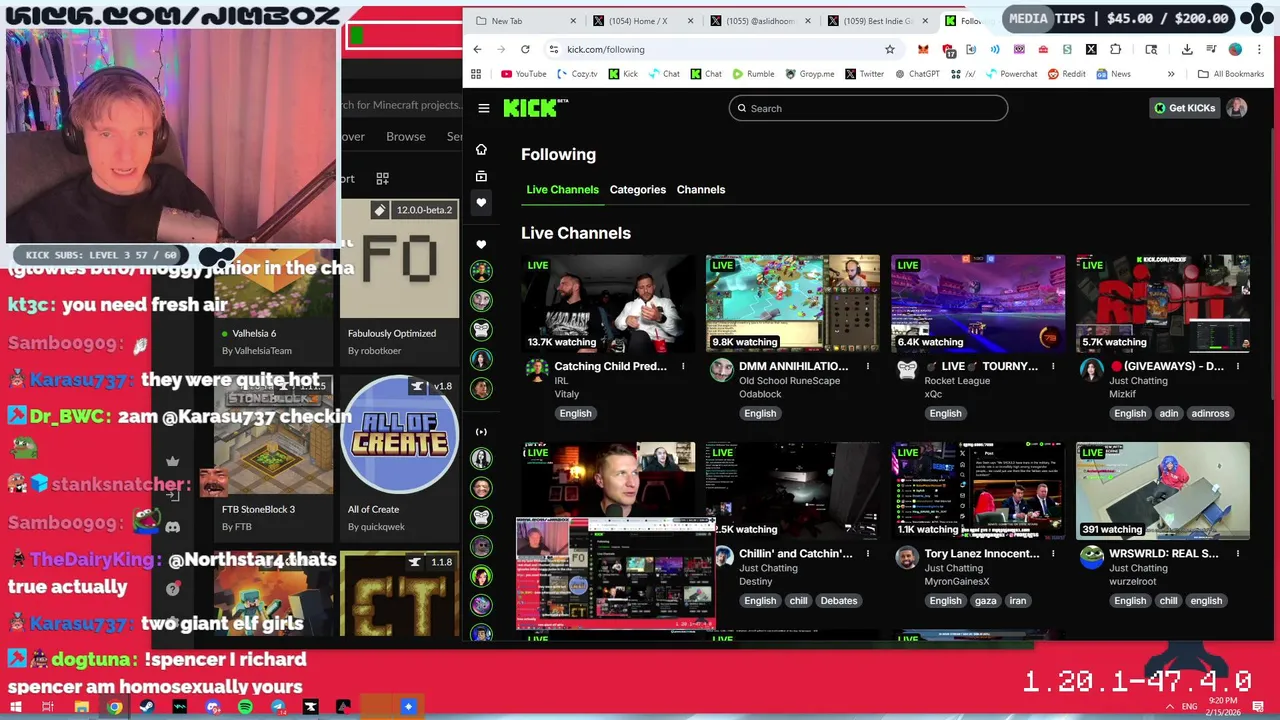Switch to the Categories tab
This screenshot has width=1280, height=720.
638,189
